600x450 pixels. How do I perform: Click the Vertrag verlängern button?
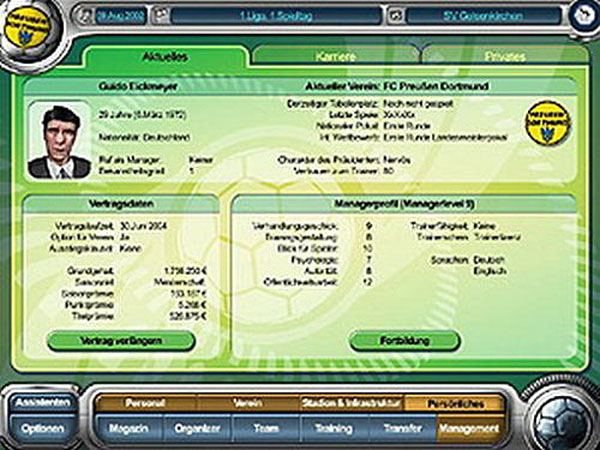point(121,341)
